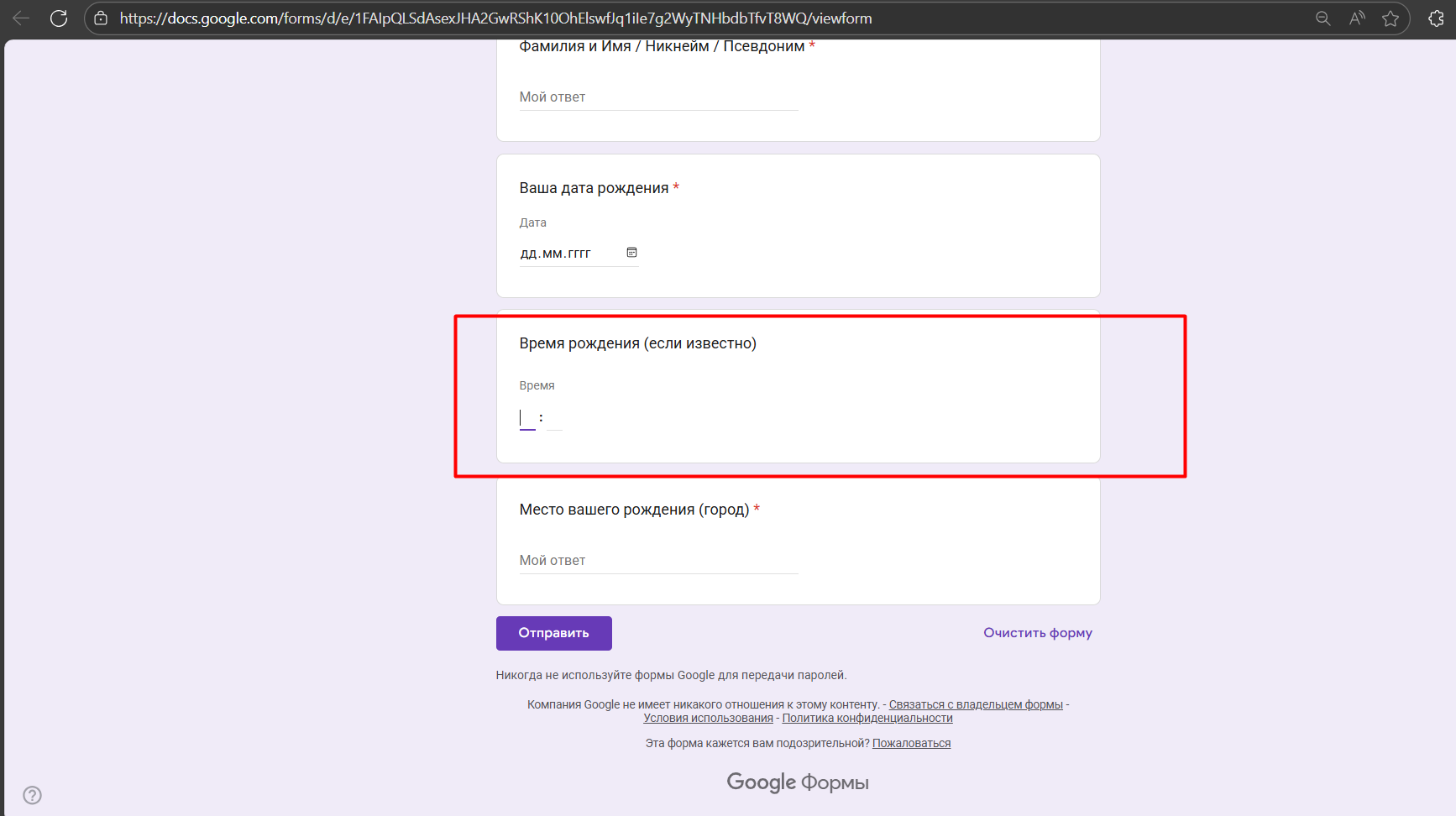Click the Очистить форму link

tap(1038, 632)
